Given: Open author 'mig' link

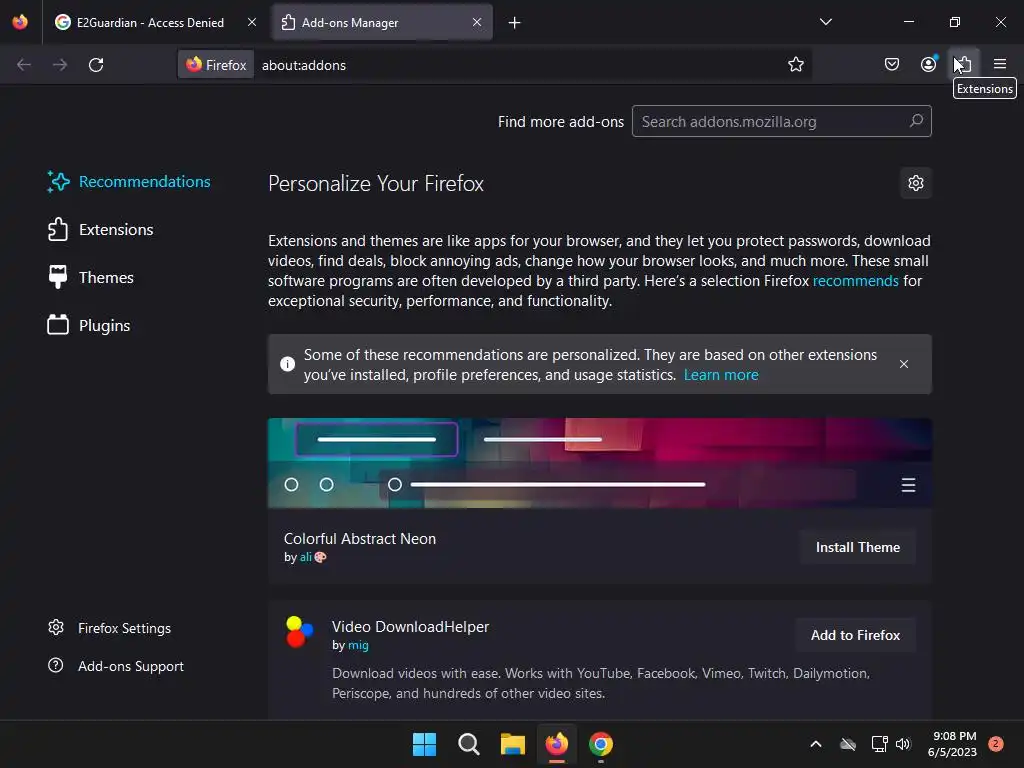Looking at the screenshot, I should click(358, 645).
